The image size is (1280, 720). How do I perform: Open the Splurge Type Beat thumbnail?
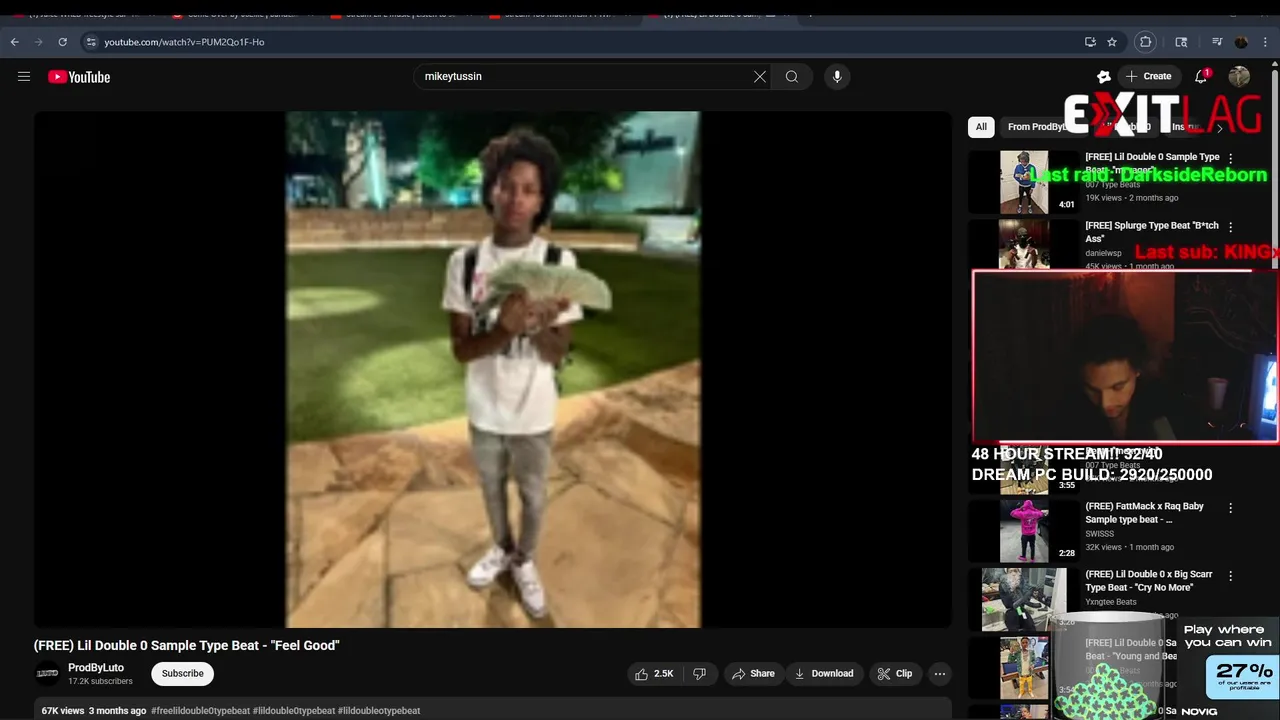(x=1024, y=244)
